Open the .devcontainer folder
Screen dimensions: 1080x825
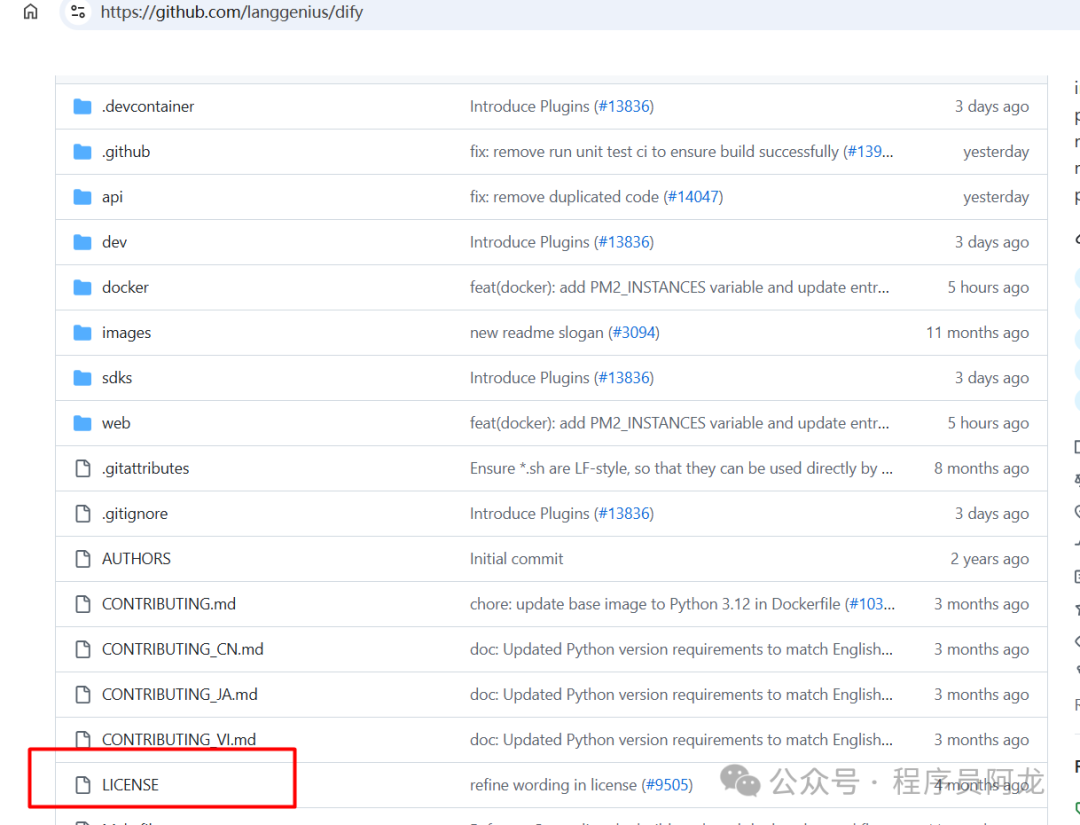[148, 107]
